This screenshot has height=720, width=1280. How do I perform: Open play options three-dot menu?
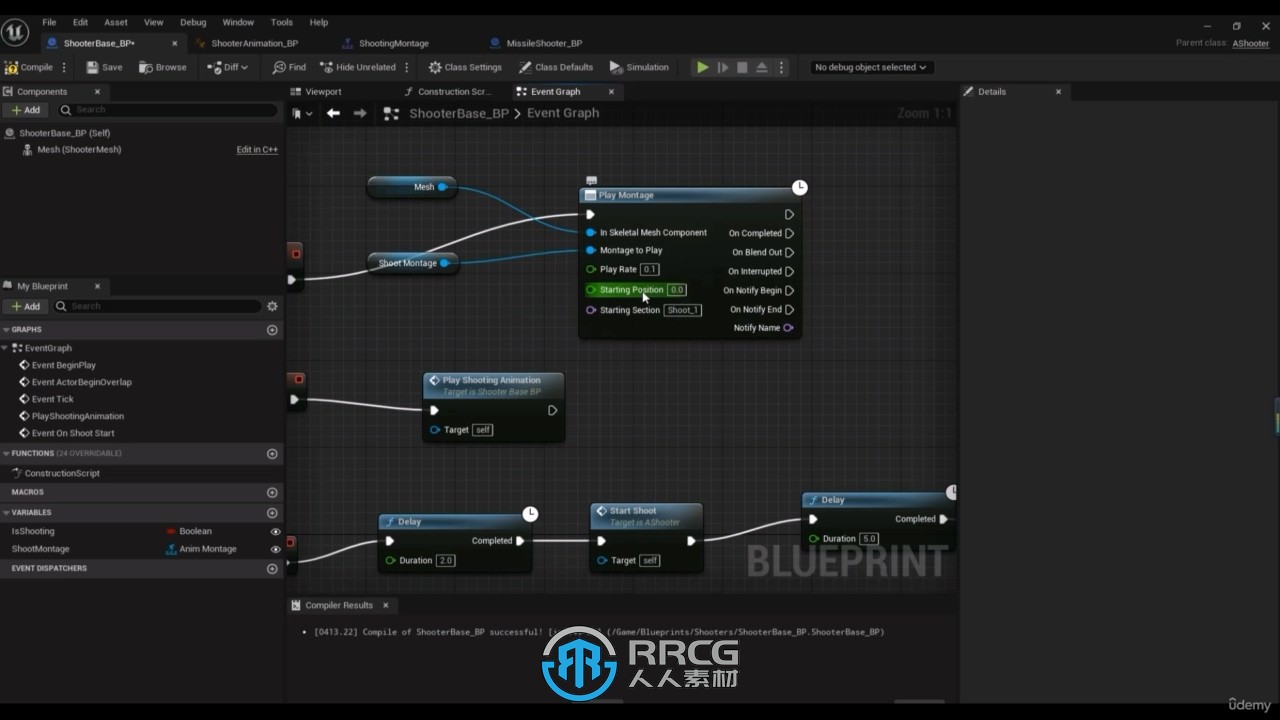click(782, 67)
